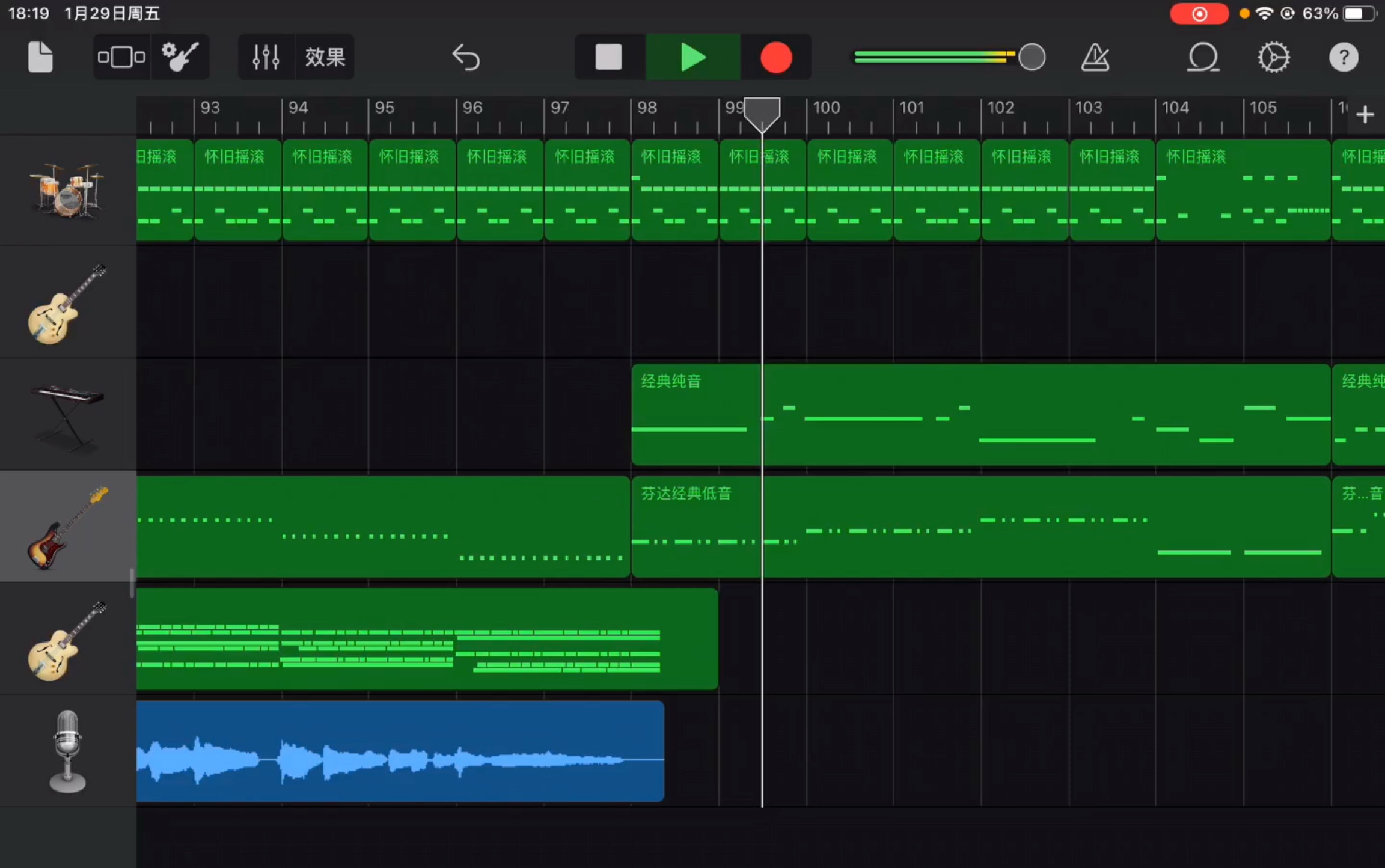The width and height of the screenshot is (1385, 868).
Task: Switch to tracks view button
Action: tap(121, 57)
